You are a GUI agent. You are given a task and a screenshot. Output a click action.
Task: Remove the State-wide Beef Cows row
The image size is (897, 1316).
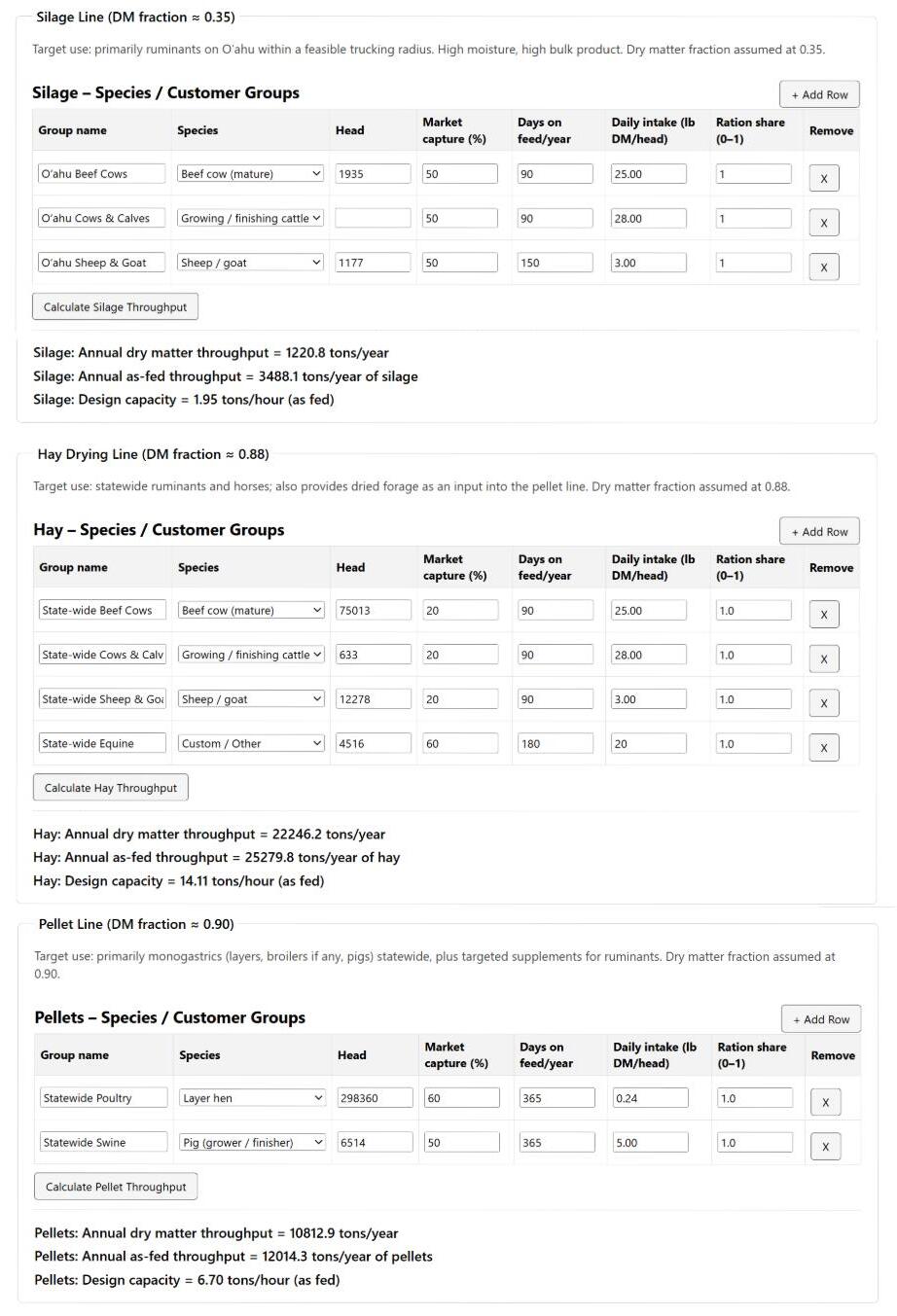pyautogui.click(x=824, y=615)
